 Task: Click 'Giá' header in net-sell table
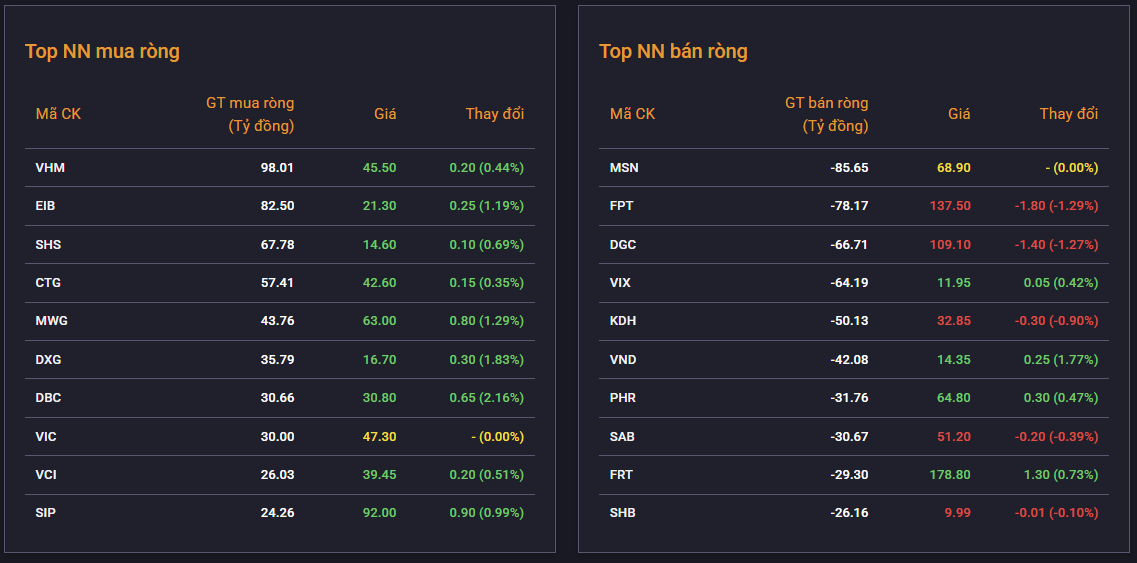(959, 114)
